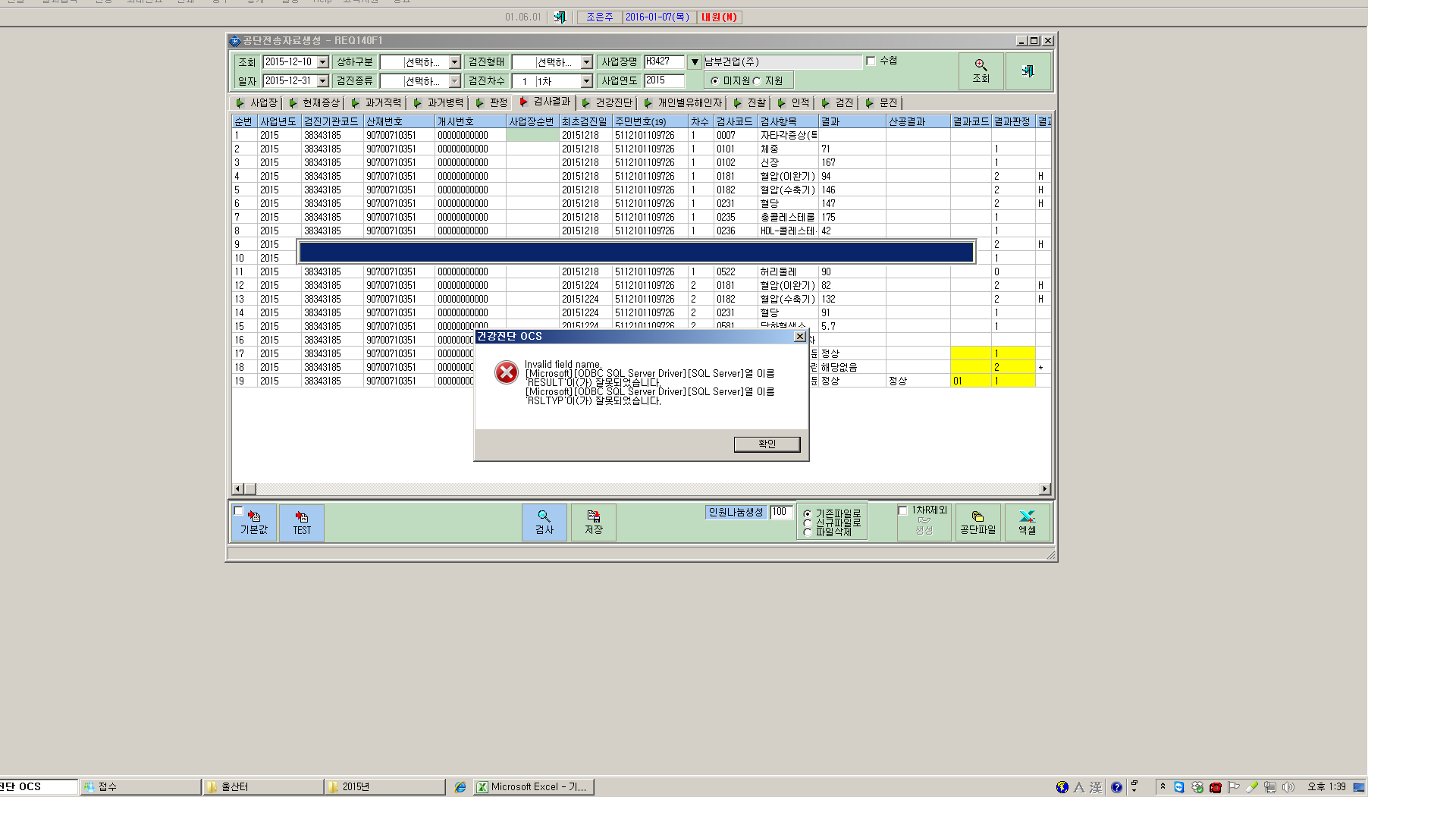Export with the 엑셀 icon button

[x=1027, y=522]
